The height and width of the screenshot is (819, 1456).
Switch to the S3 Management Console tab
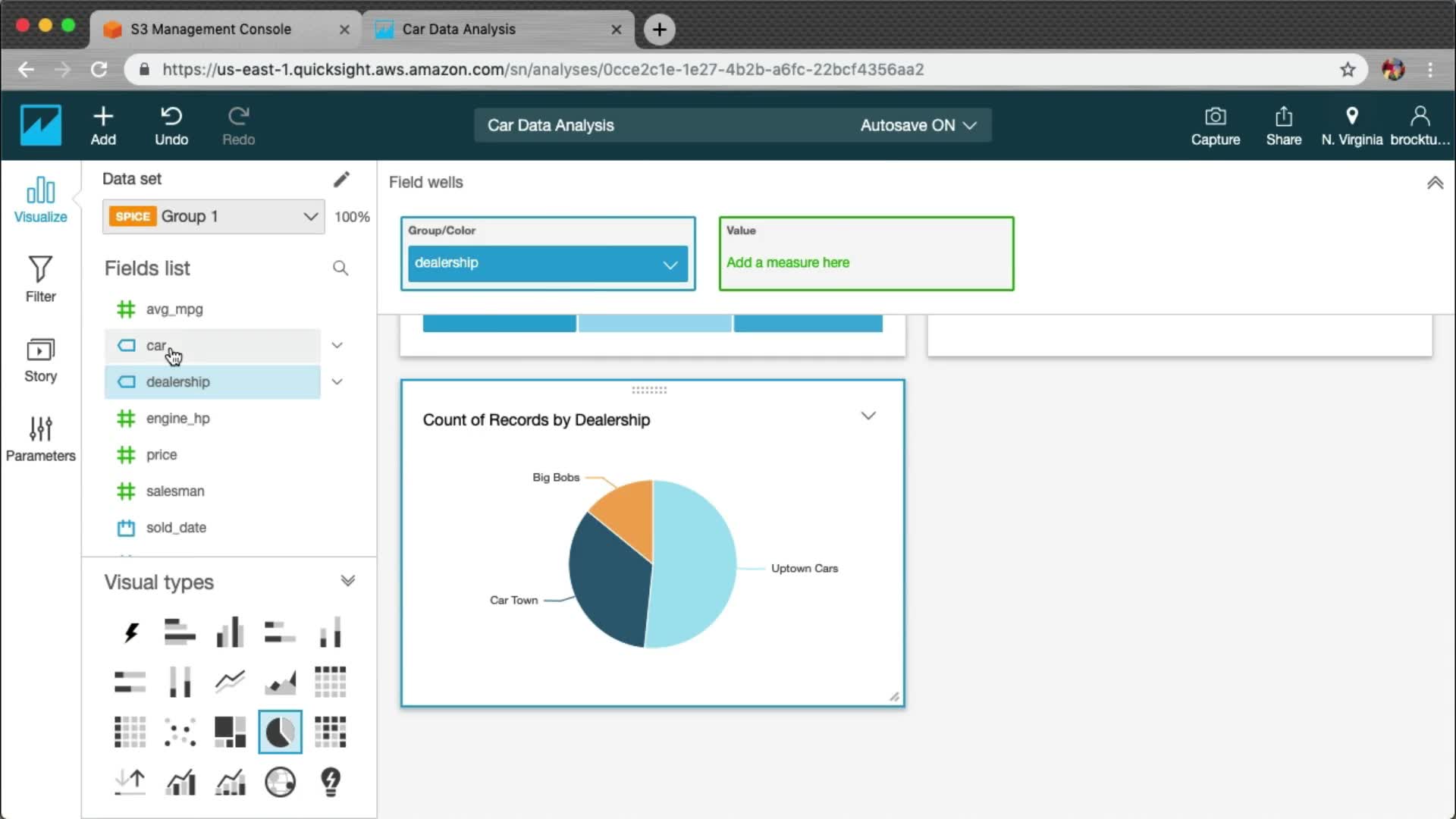point(211,29)
